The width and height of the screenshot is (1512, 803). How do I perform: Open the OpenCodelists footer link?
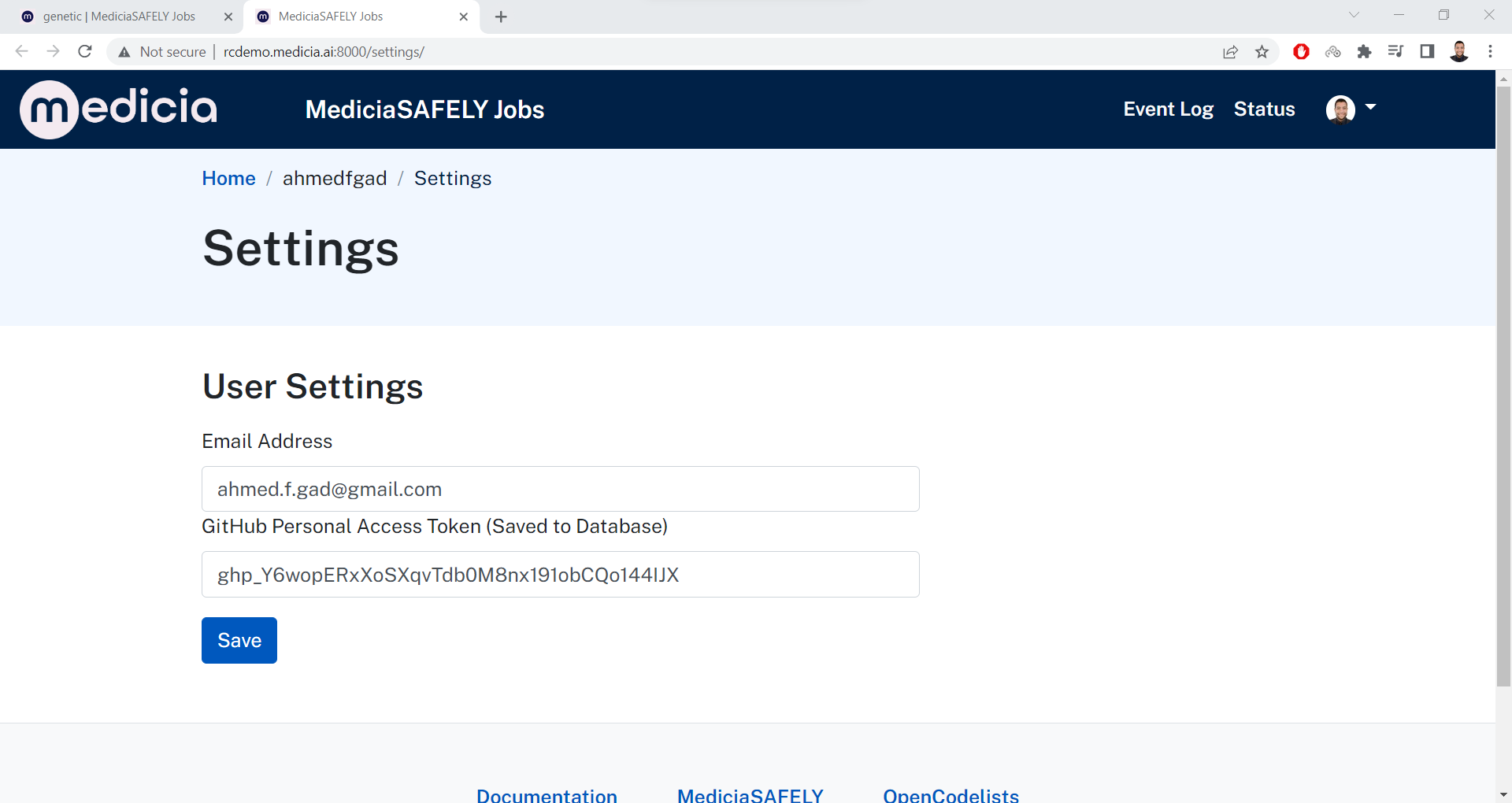click(x=951, y=795)
